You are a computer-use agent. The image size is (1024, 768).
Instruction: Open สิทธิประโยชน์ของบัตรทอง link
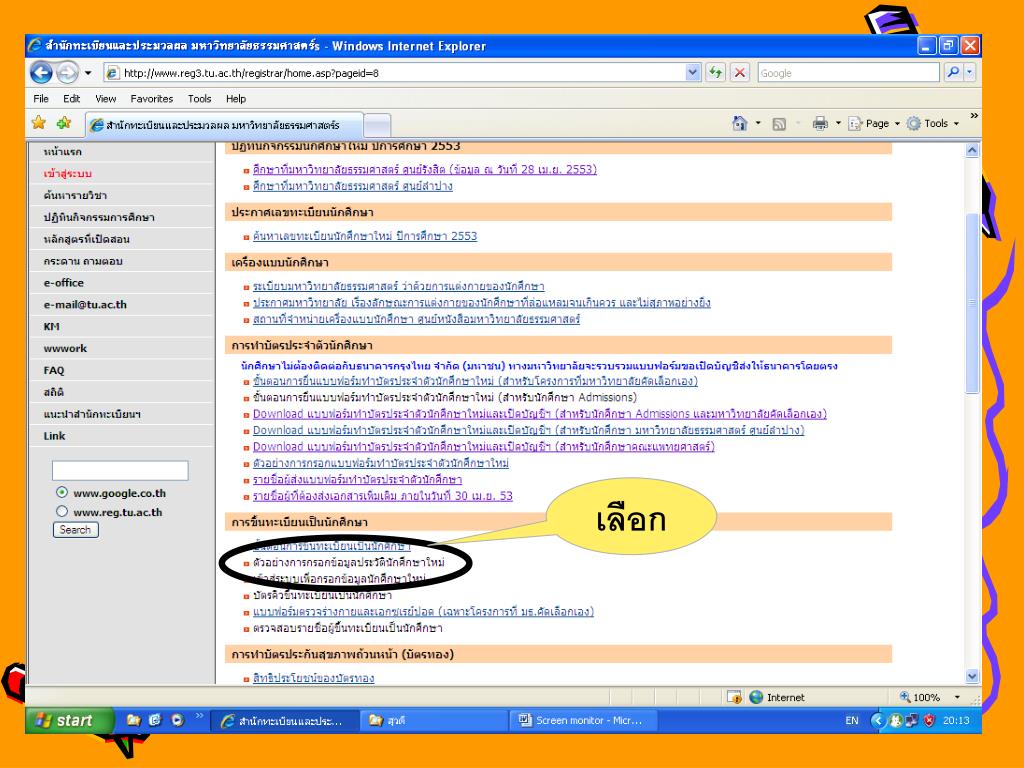tap(313, 678)
